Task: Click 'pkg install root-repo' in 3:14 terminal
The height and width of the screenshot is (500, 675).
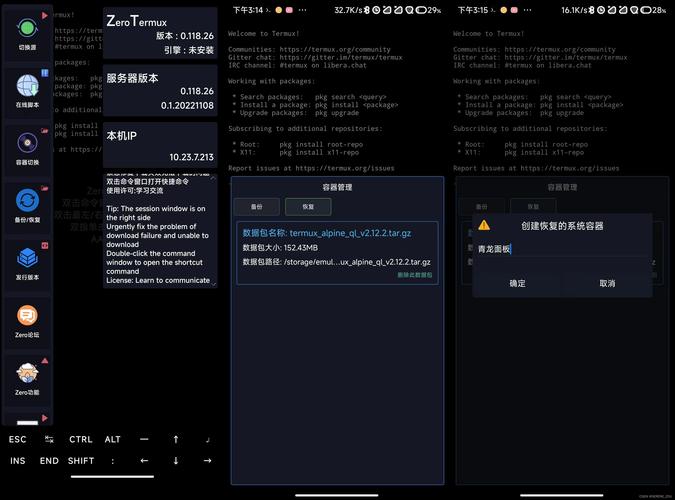Action: point(321,144)
